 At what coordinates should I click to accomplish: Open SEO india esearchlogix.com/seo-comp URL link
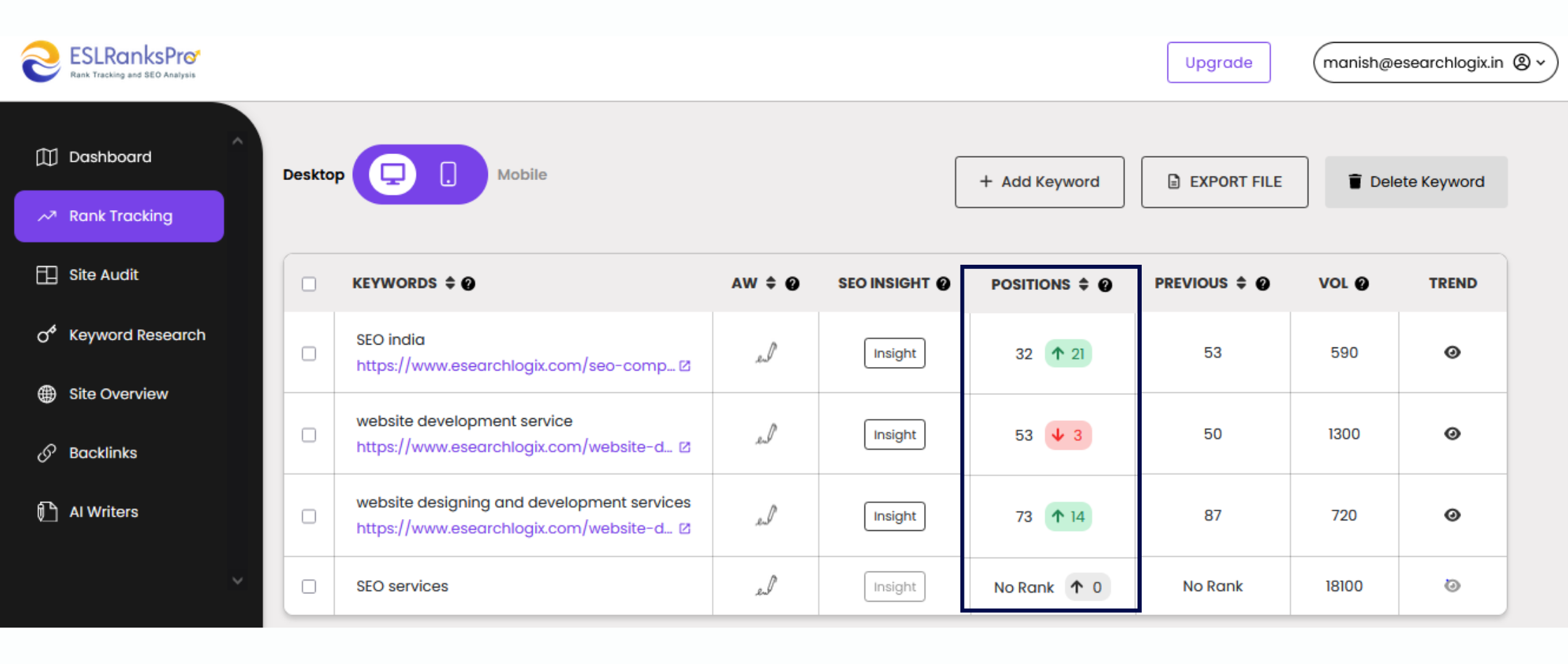515,366
